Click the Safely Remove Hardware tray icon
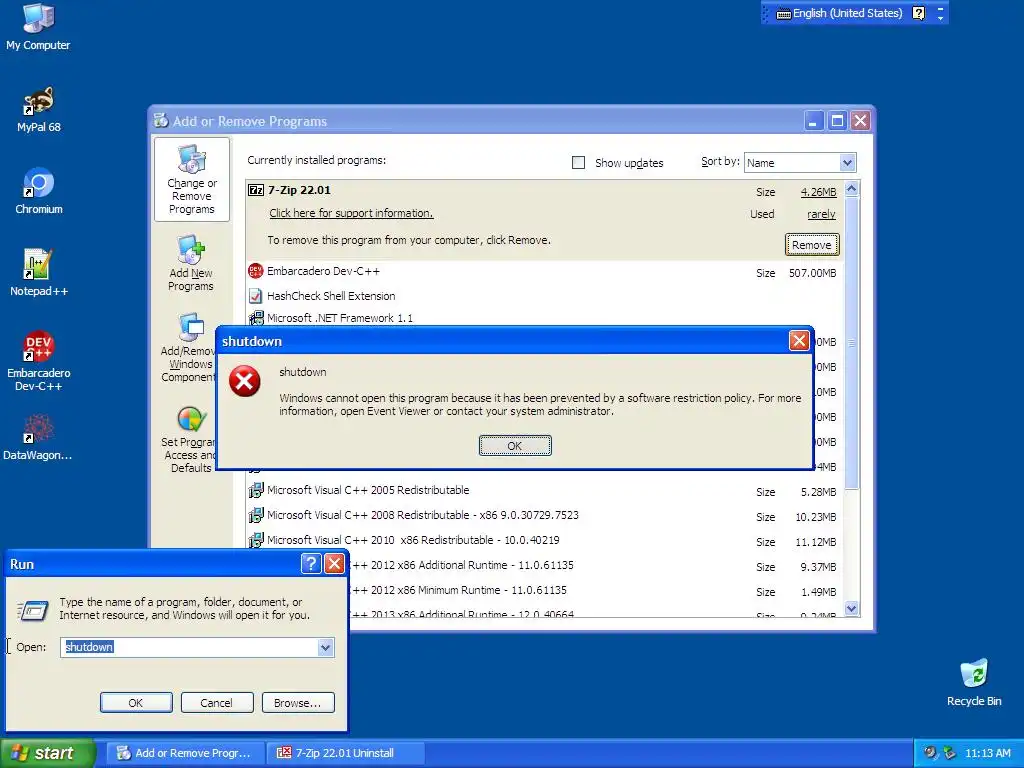The height and width of the screenshot is (768, 1024). tap(949, 753)
